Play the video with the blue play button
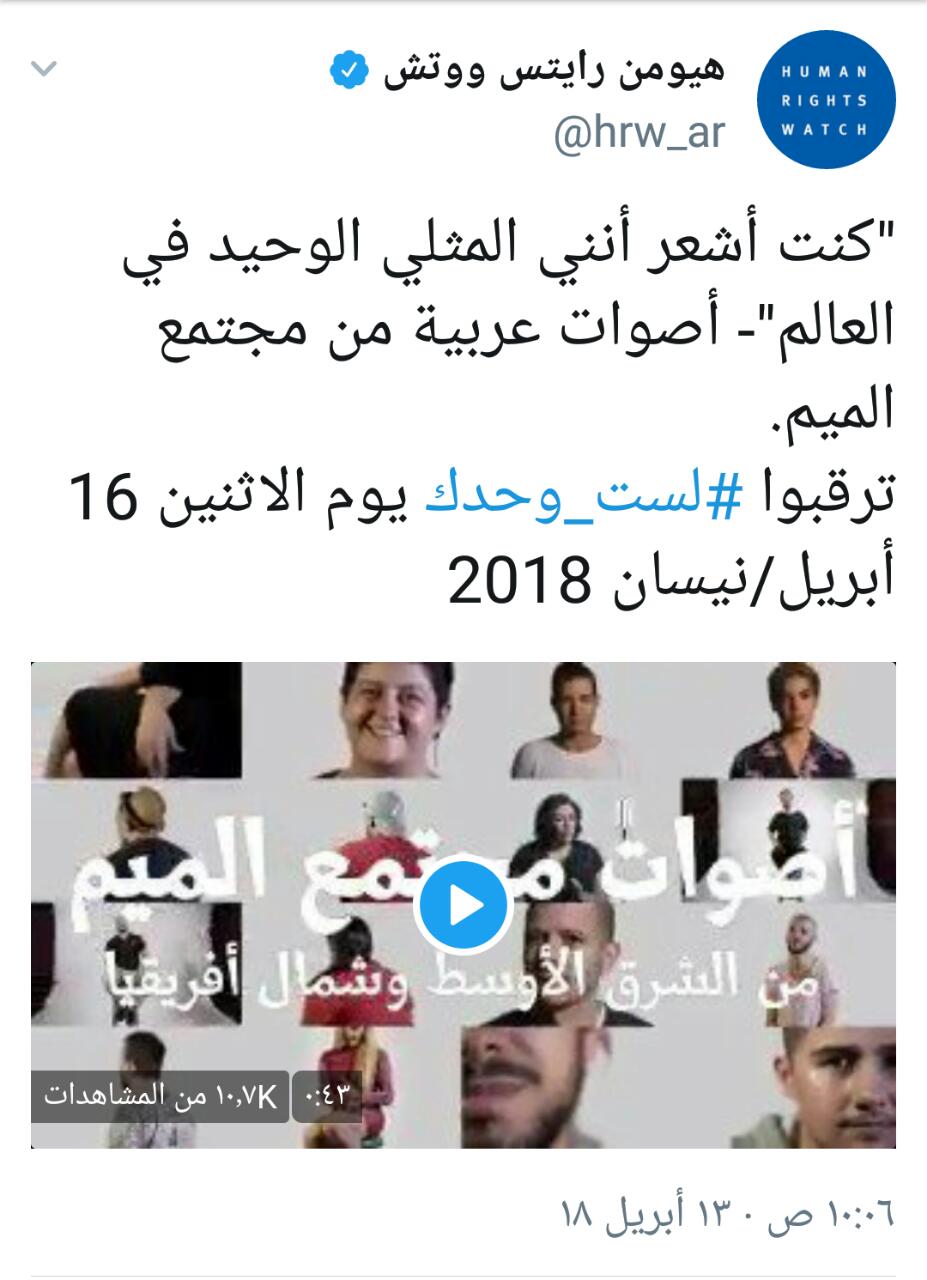This screenshot has height=1280, width=927. (x=463, y=906)
